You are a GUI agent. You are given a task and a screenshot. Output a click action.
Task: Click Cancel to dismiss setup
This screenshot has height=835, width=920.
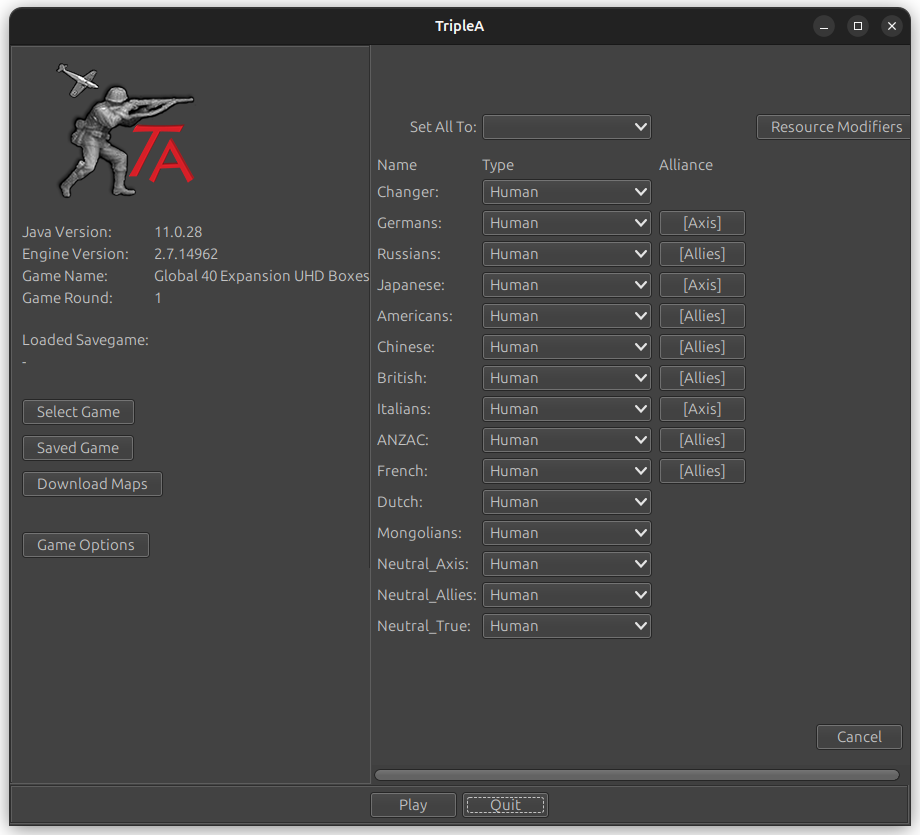pos(859,737)
